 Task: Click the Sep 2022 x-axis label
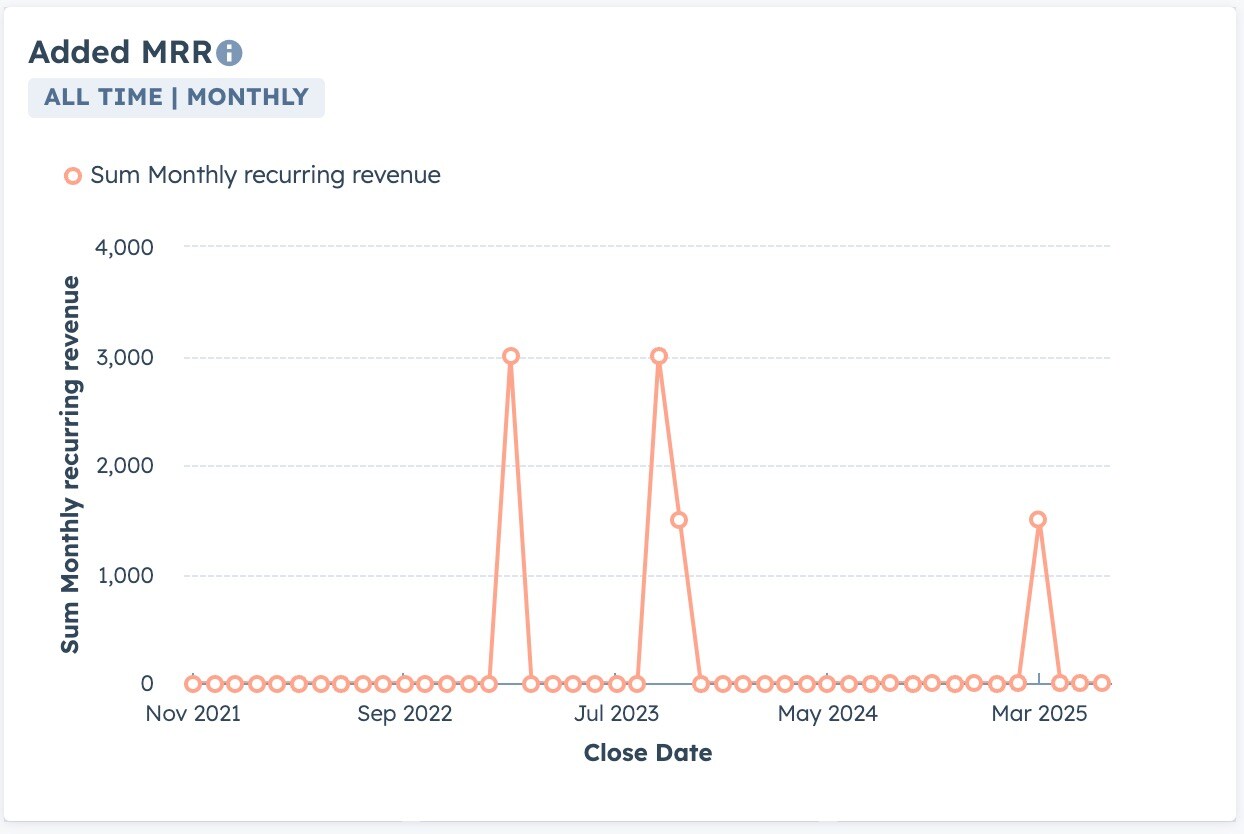[x=405, y=714]
